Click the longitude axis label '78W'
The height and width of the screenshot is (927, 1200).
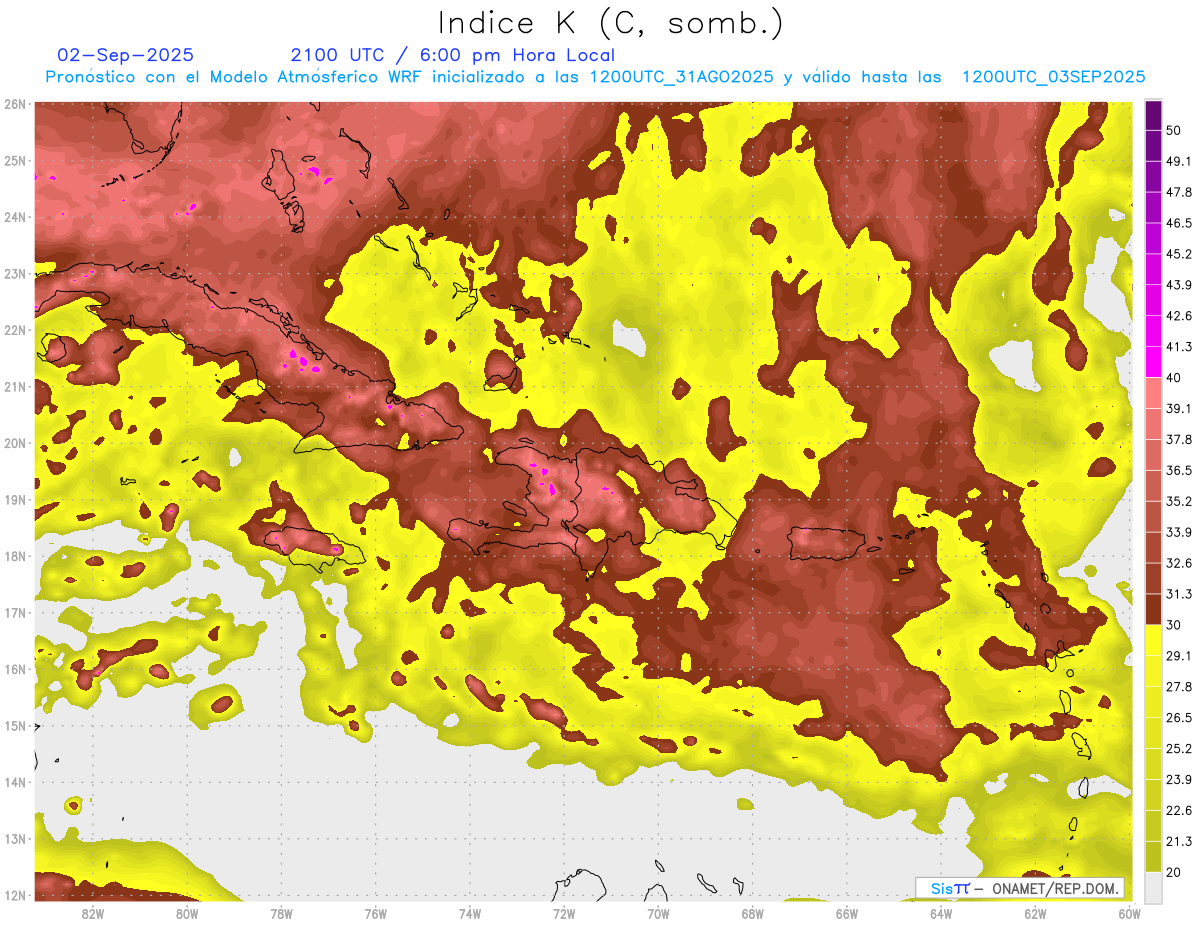point(281,913)
